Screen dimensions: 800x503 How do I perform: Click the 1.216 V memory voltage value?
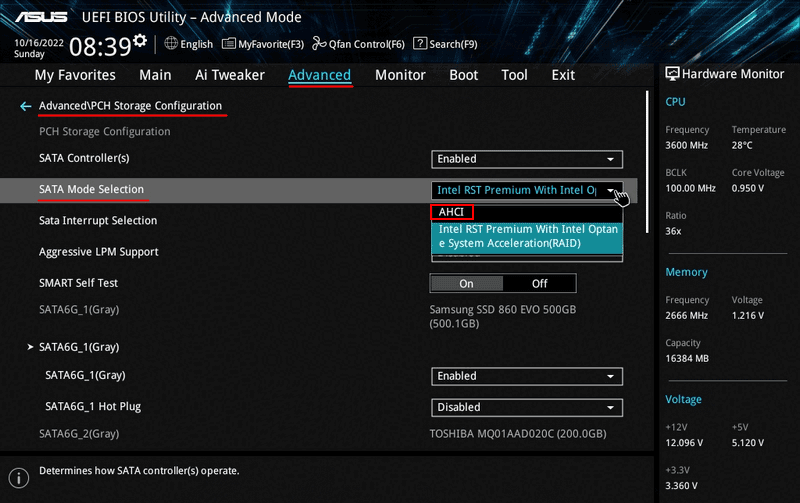click(748, 316)
